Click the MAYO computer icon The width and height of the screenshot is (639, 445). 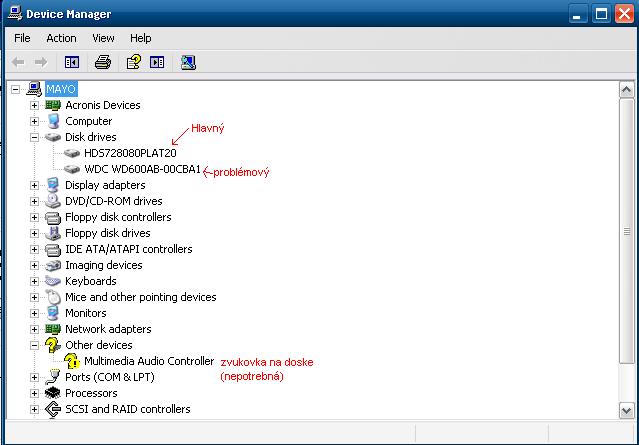click(34, 89)
